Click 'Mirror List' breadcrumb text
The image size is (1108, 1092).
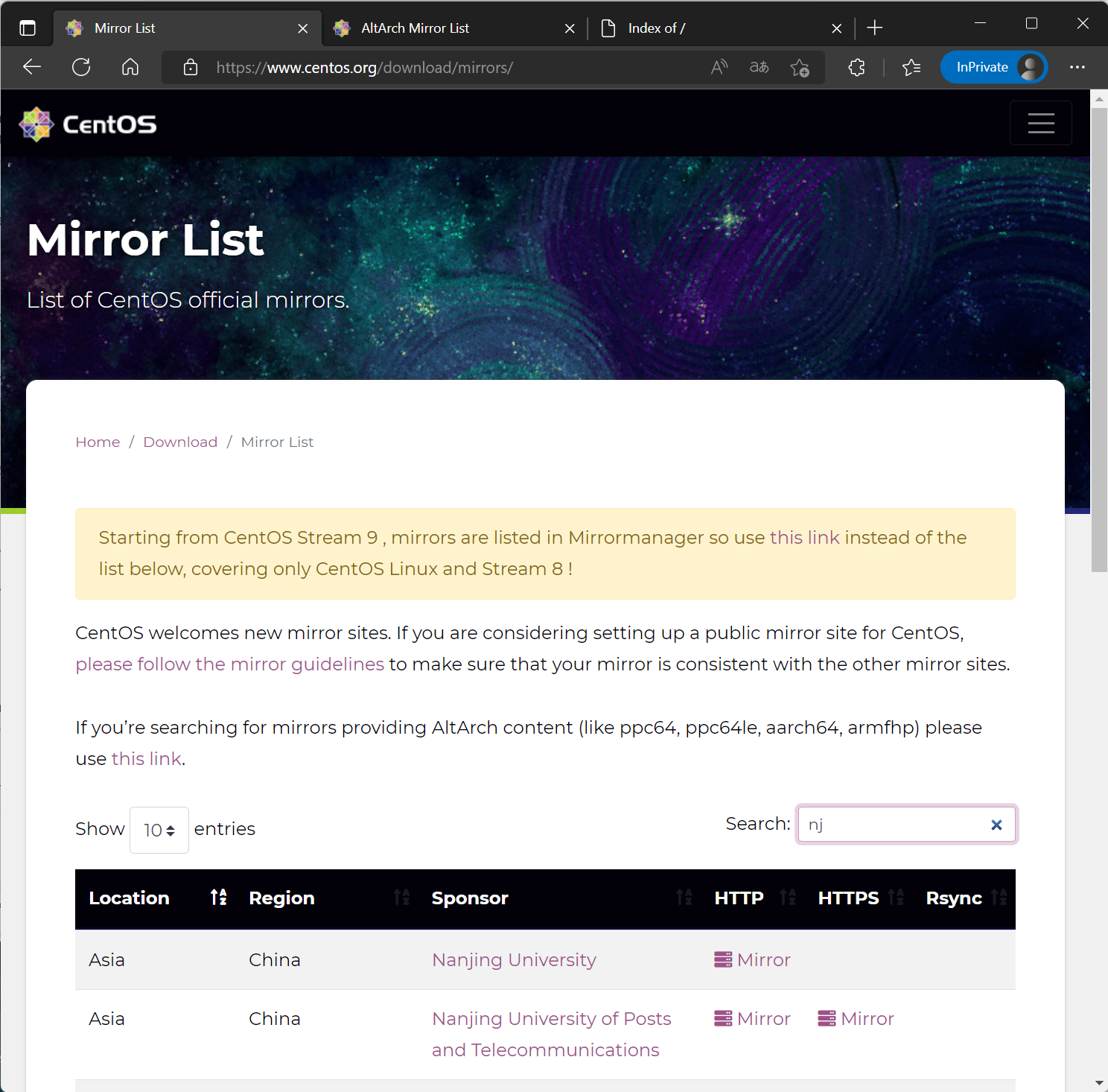click(x=277, y=442)
